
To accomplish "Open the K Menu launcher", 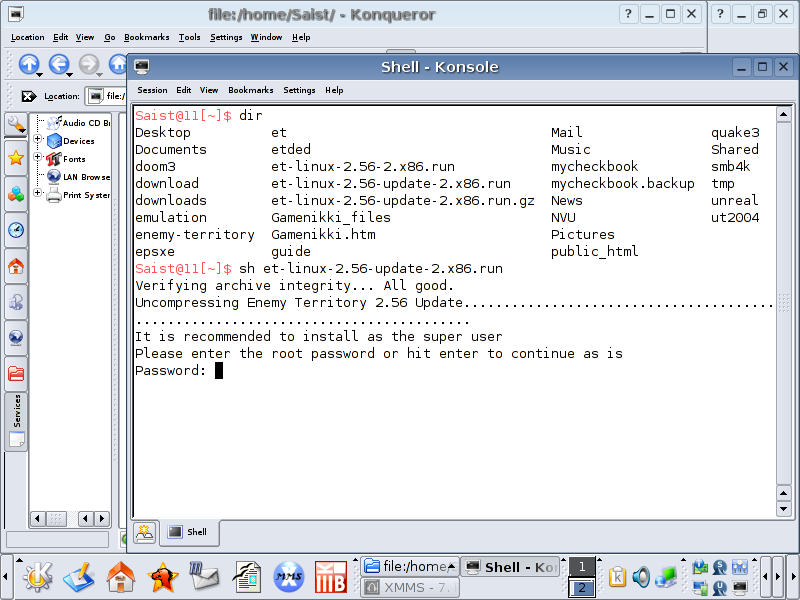I will (36, 577).
